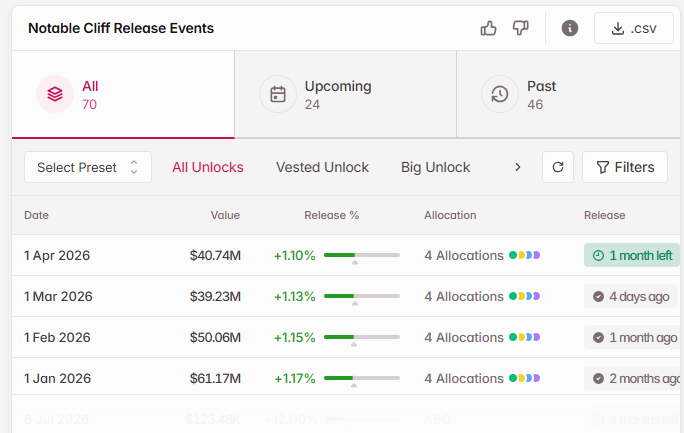
Task: Select the 1 Jan 2026 date cell
Action: [x=58, y=378]
